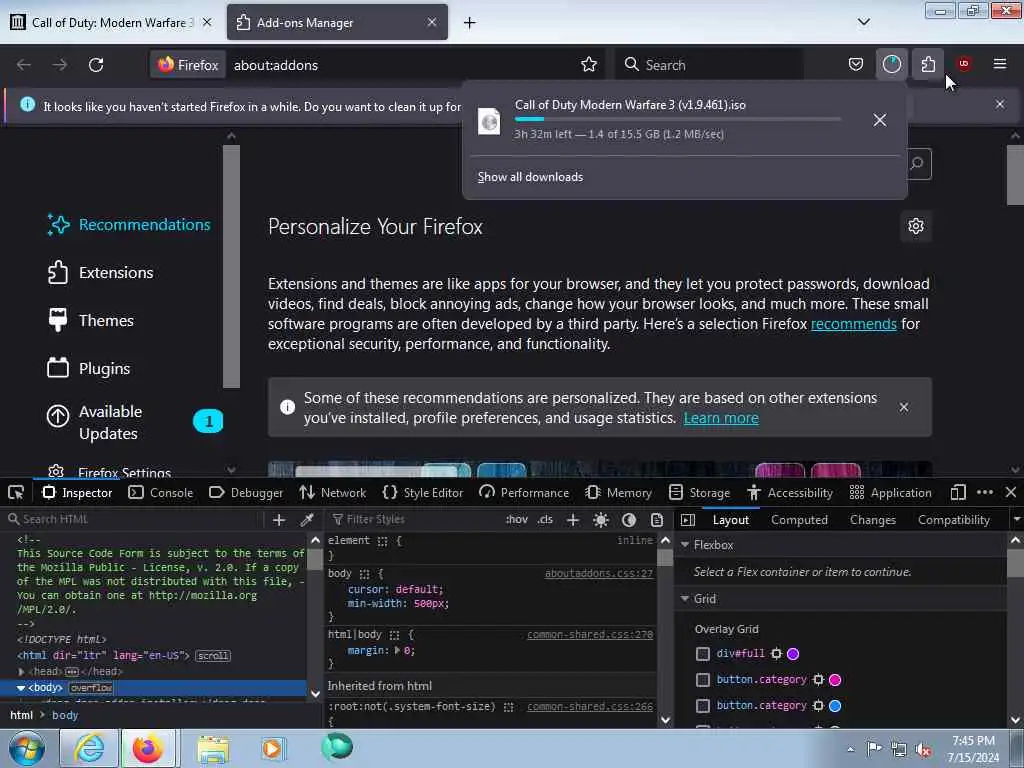
Task: Click the Windows Start orb
Action: point(26,748)
